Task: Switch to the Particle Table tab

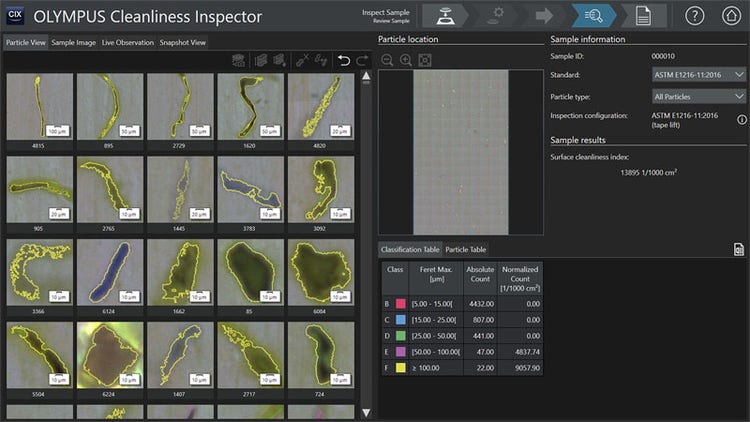Action: tap(465, 249)
